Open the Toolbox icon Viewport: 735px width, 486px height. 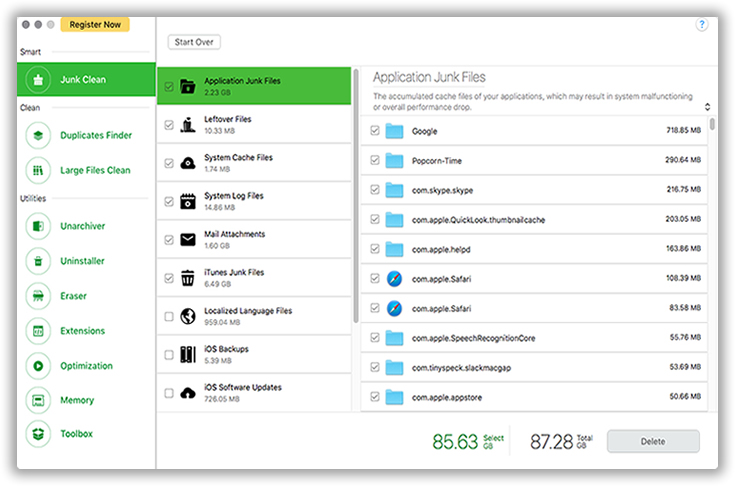point(38,434)
